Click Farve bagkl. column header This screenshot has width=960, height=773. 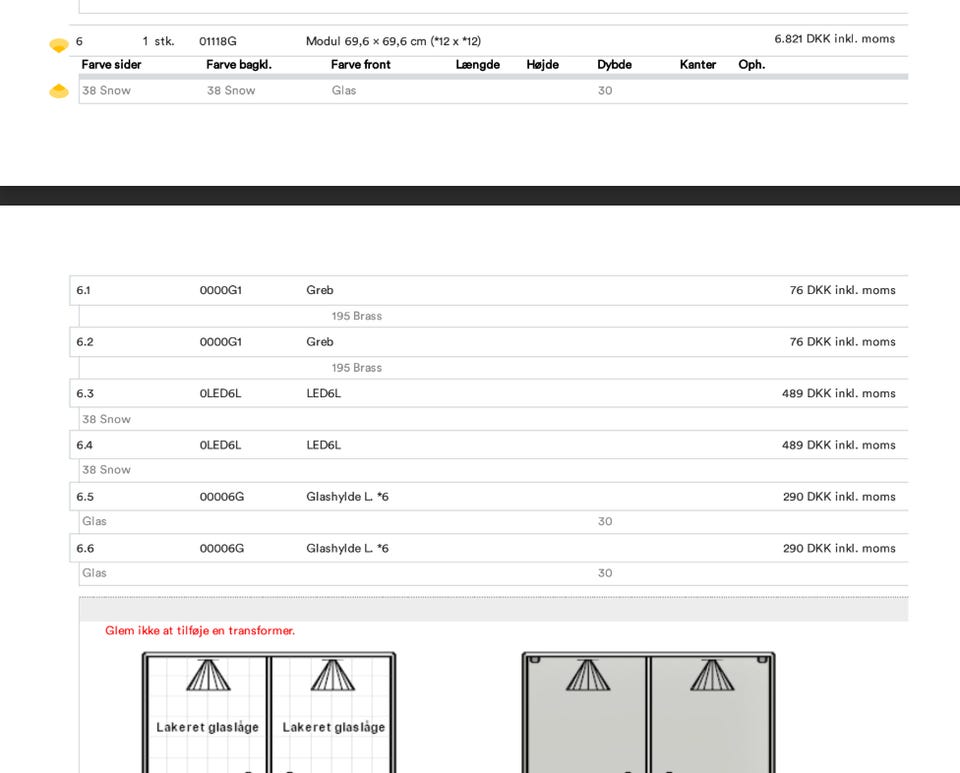coord(239,64)
